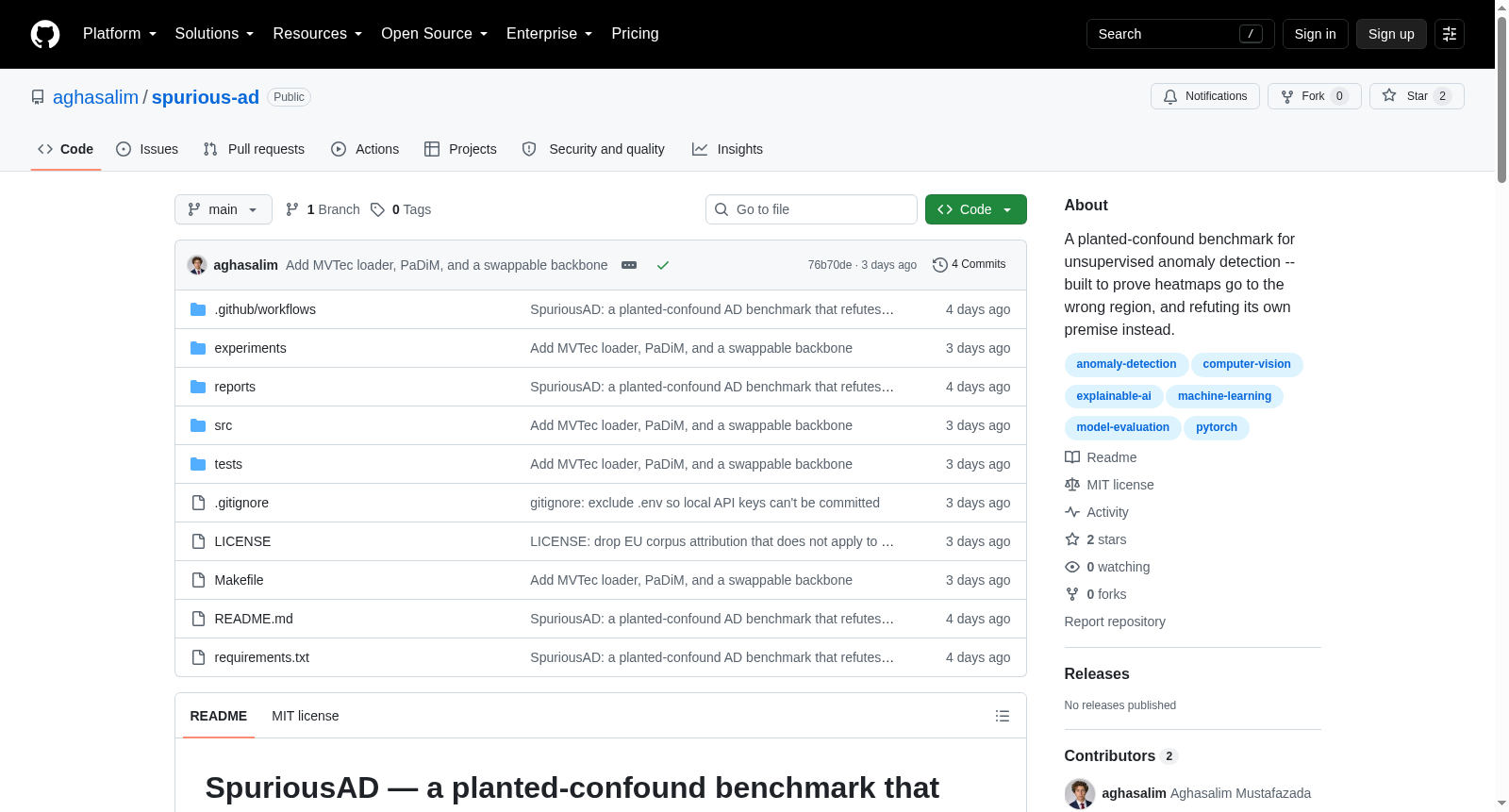Click the Makefile file icon
The height and width of the screenshot is (812, 1509).
tap(198, 580)
